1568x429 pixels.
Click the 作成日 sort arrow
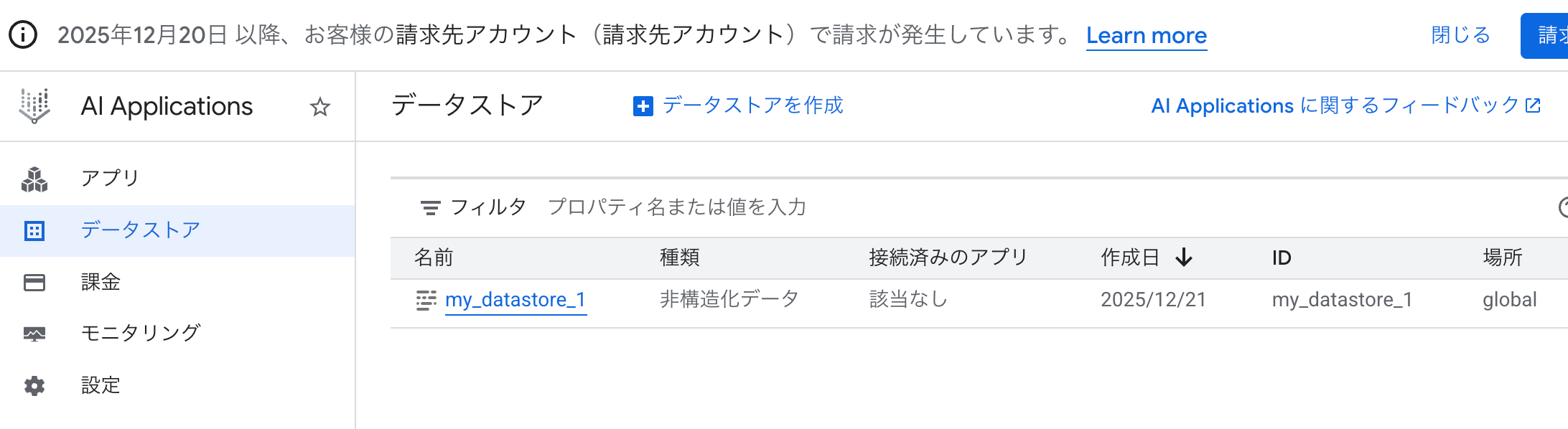(x=1185, y=258)
